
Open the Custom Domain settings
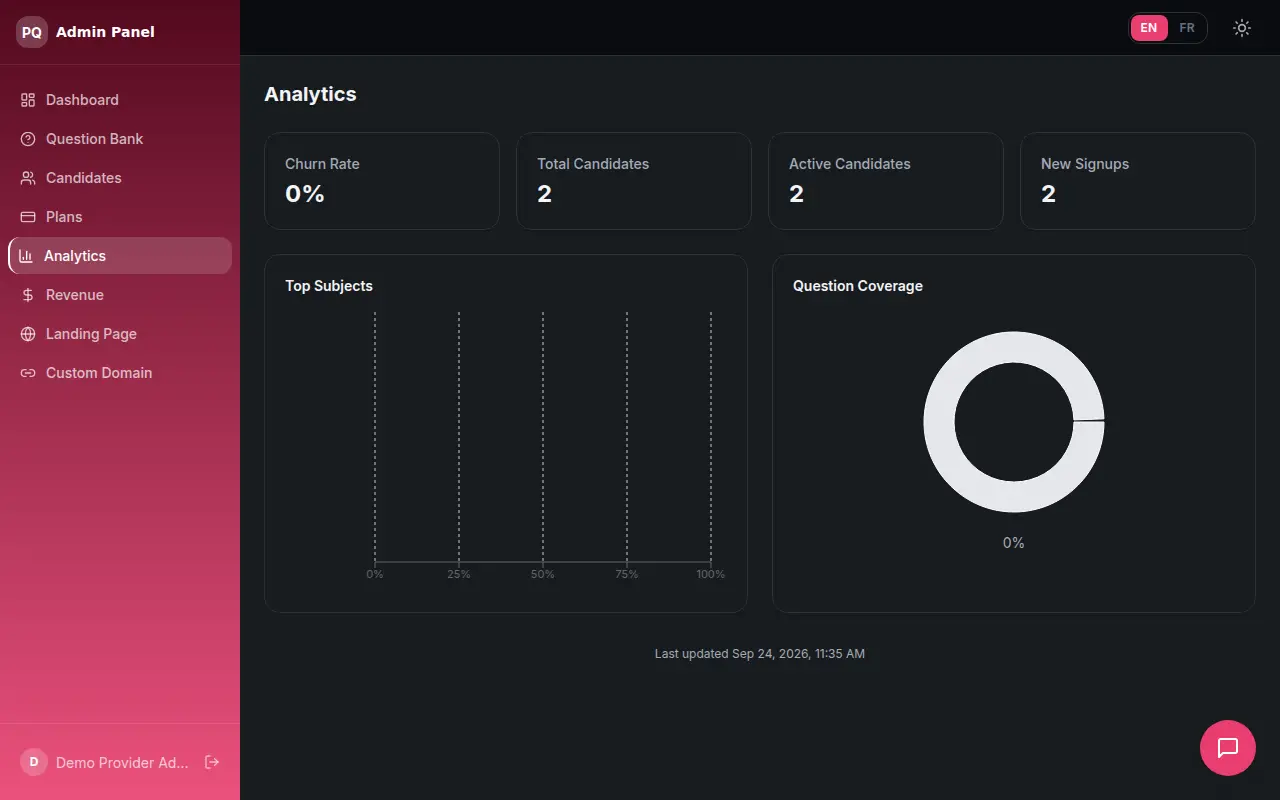tap(120, 373)
